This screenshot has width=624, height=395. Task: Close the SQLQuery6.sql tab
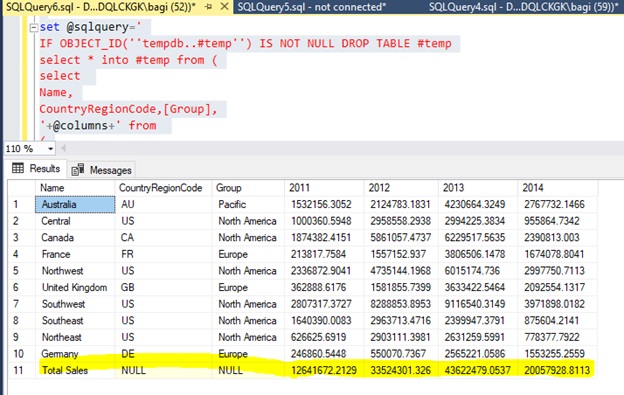pyautogui.click(x=224, y=7)
